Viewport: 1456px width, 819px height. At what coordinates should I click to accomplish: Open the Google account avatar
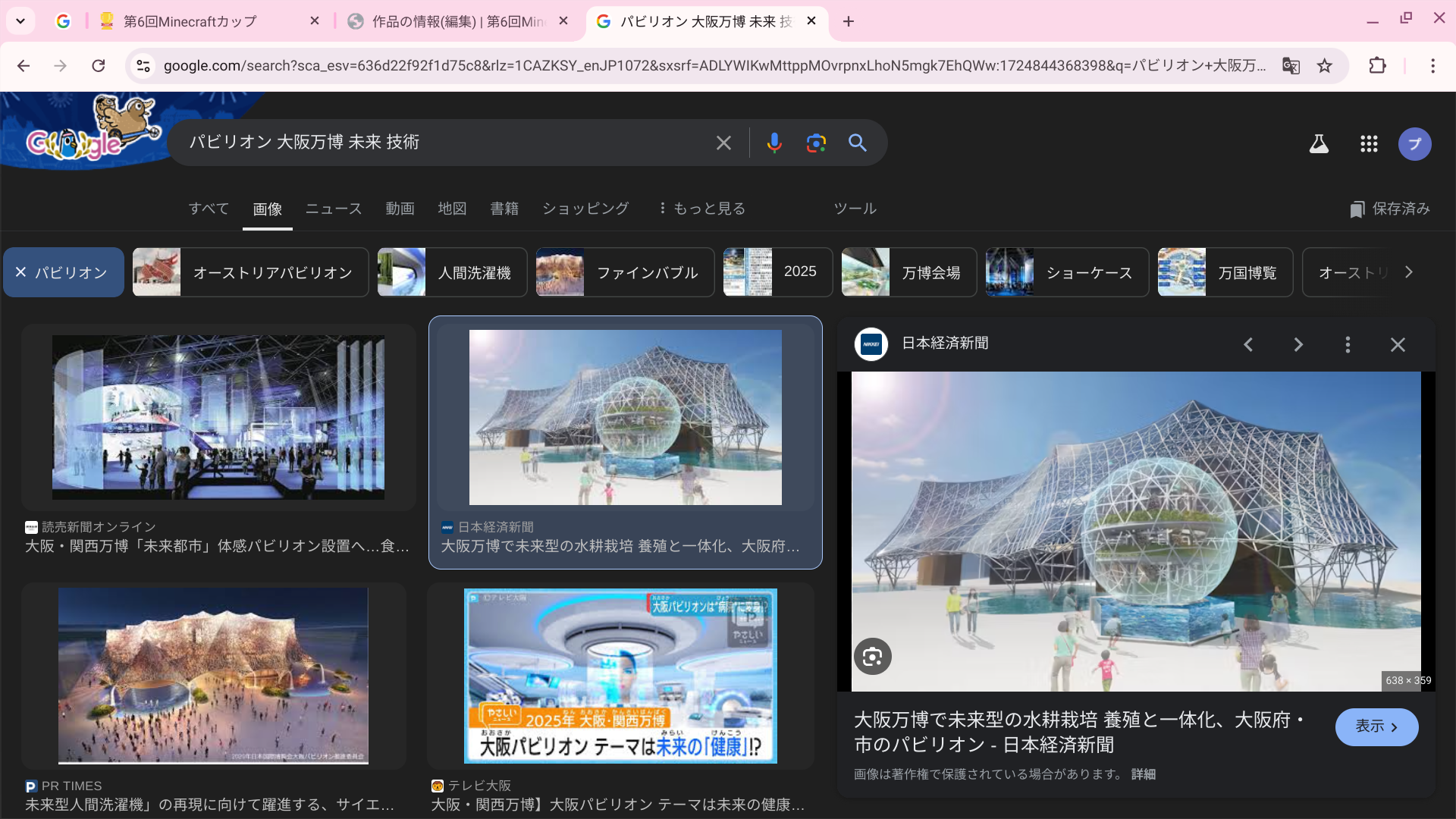1415,143
